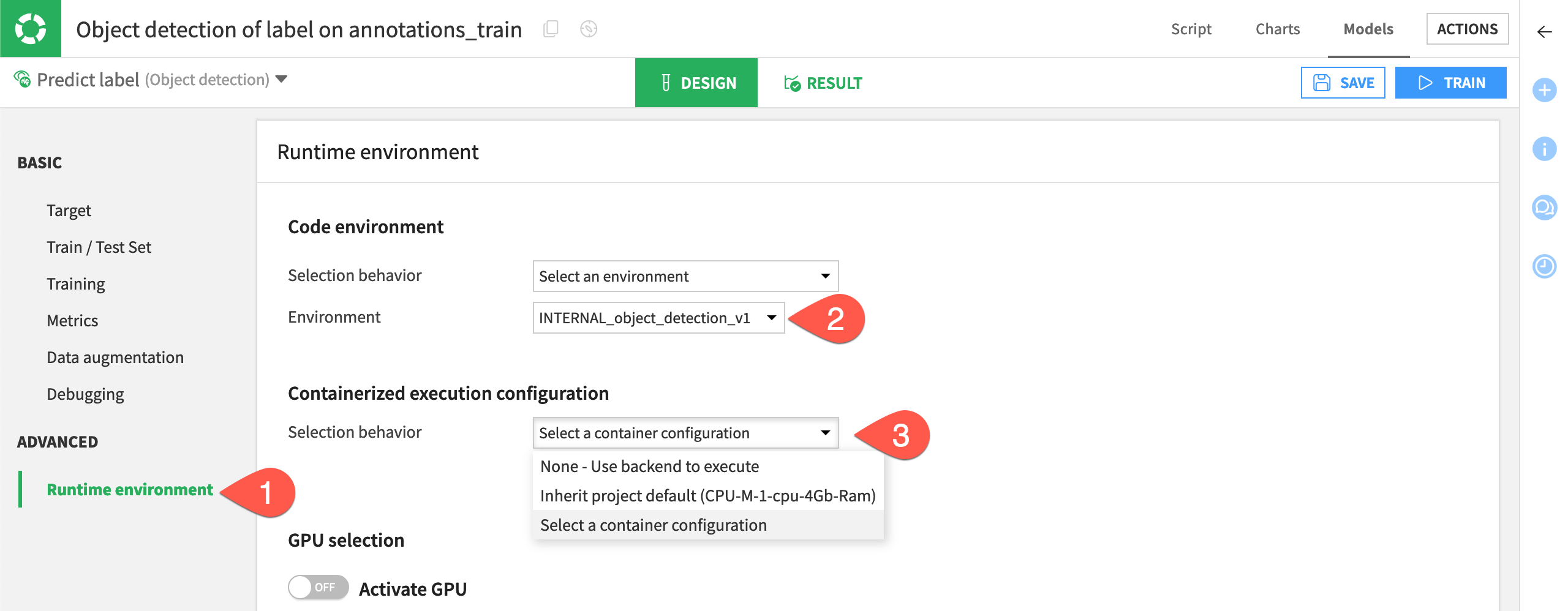Select 'Inherit project default' container option
The image size is (1568, 611).
pos(707,496)
